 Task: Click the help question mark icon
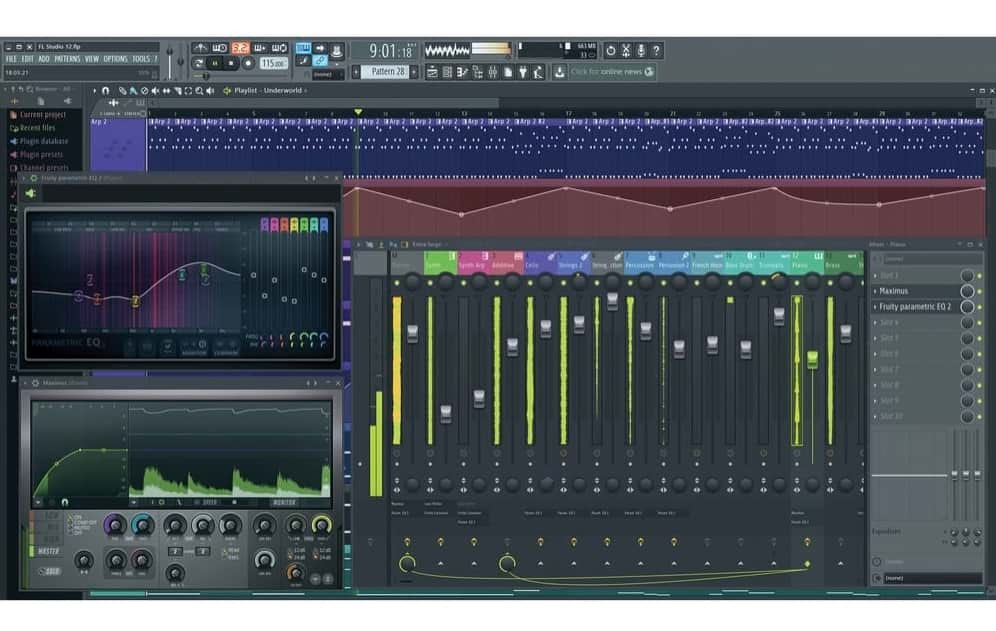point(656,51)
